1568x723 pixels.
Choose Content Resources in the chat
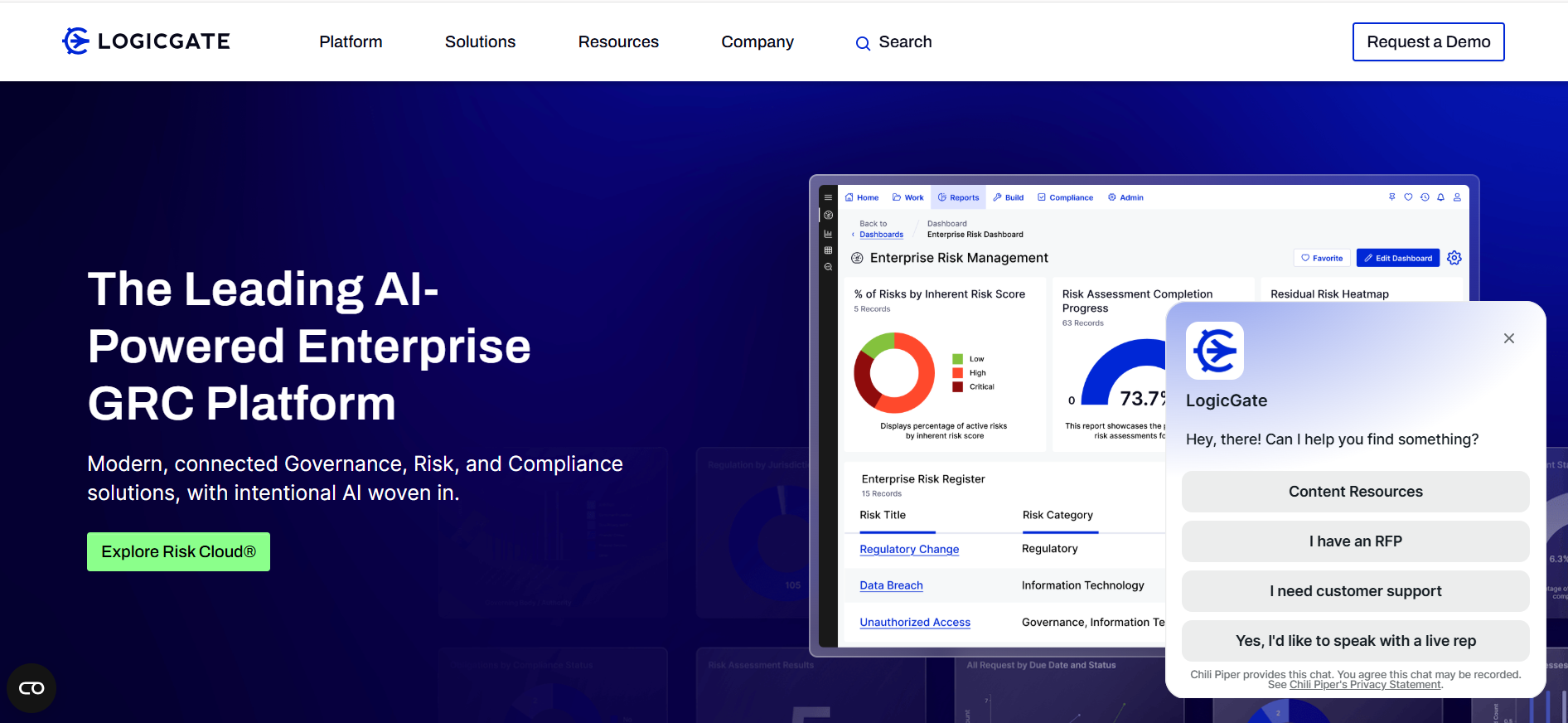point(1356,492)
